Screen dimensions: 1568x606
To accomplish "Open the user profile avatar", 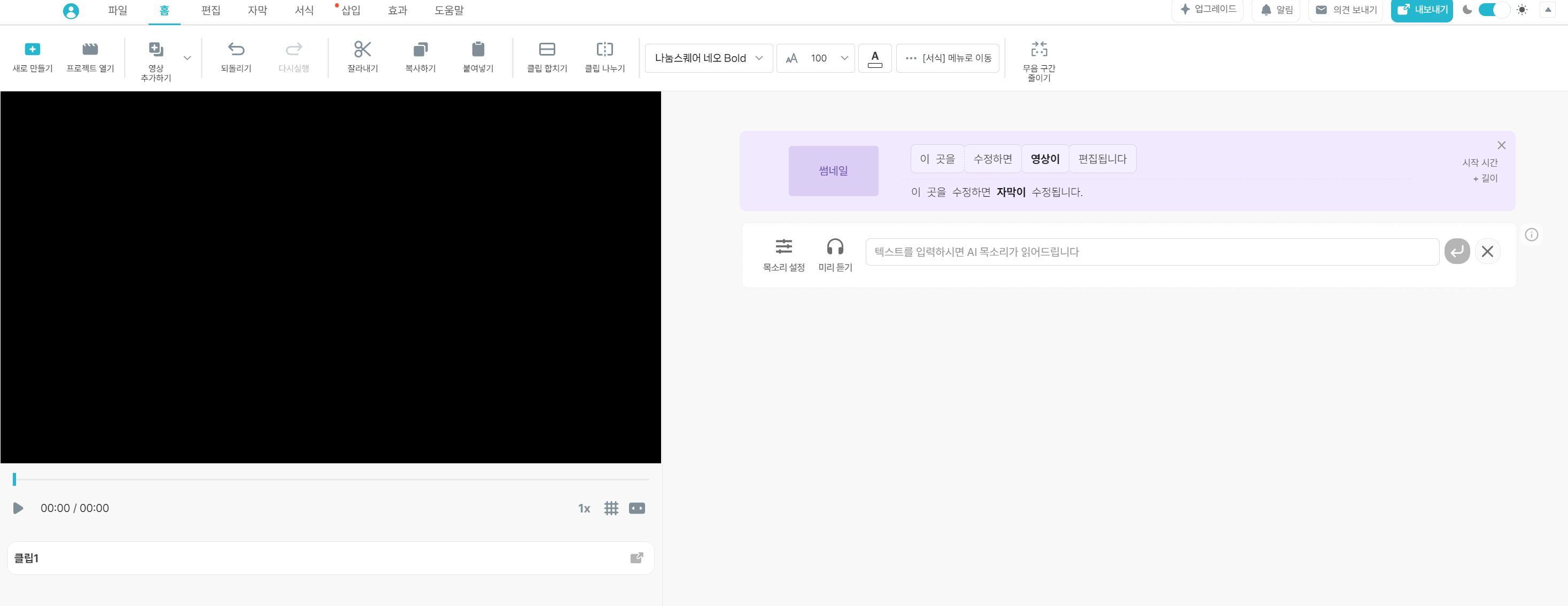I will (71, 10).
